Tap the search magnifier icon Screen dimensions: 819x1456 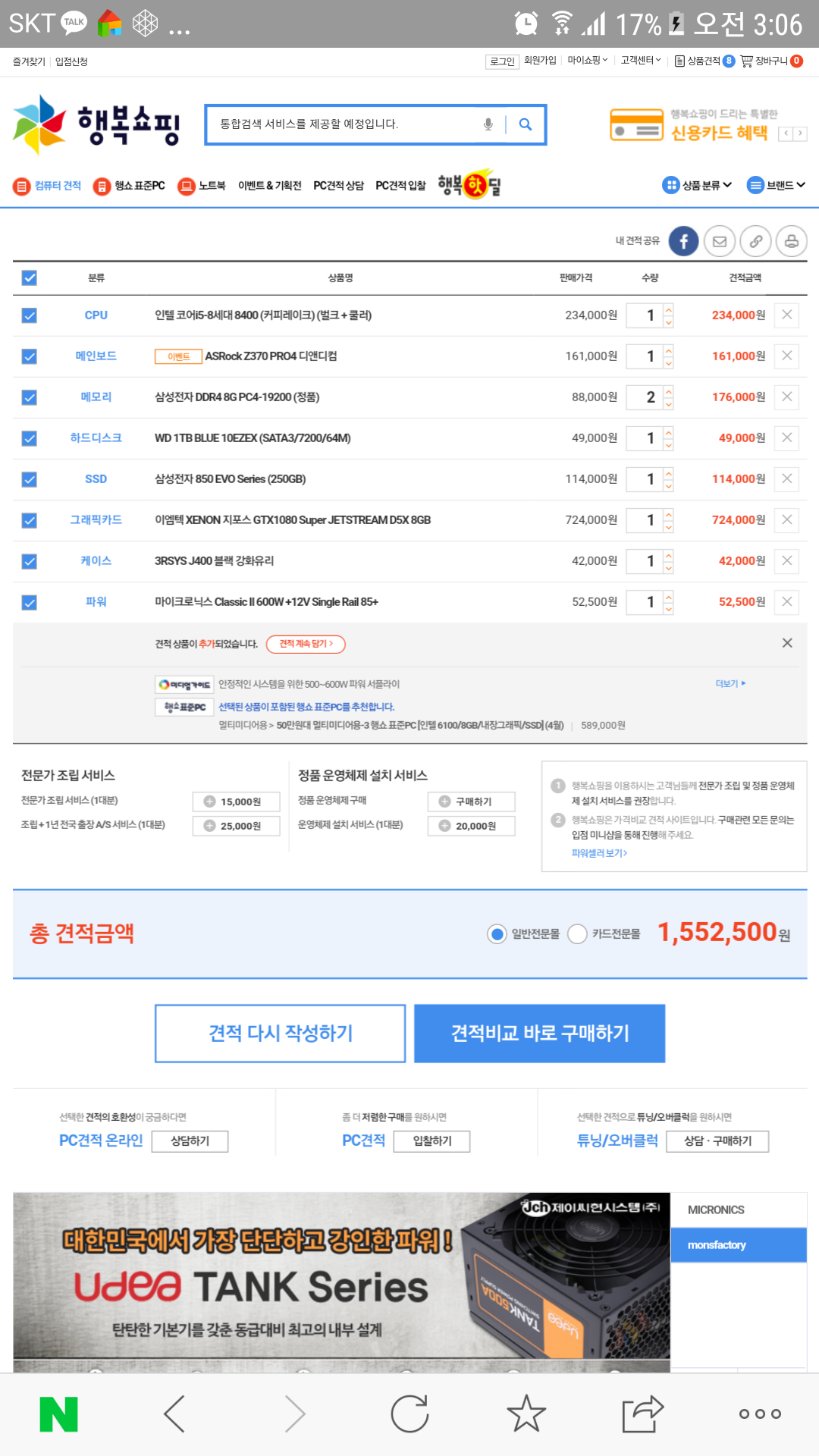click(526, 124)
